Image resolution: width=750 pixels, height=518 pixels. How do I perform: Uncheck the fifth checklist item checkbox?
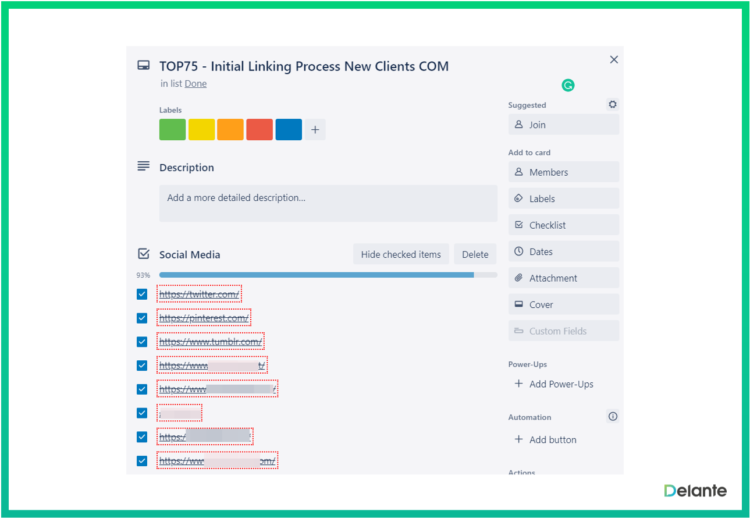click(x=142, y=389)
